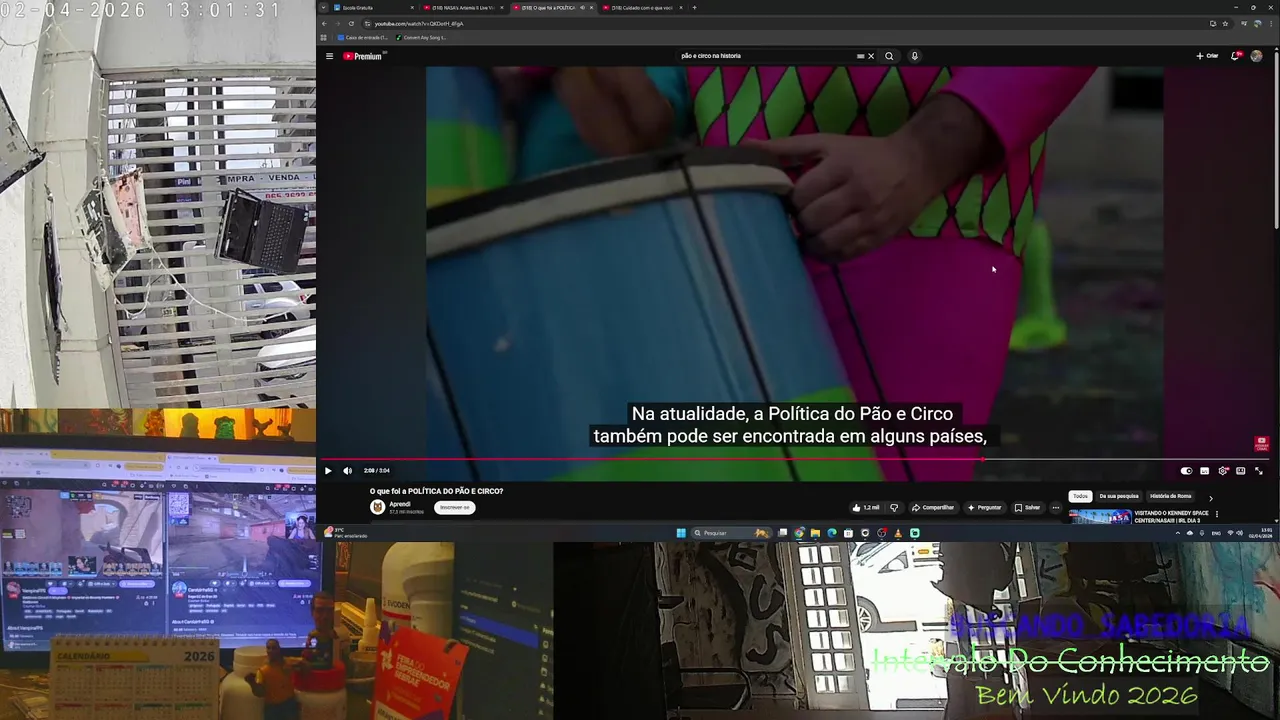The image size is (1280, 720).
Task: Show more filter chips with right arrow
Action: point(1210,497)
